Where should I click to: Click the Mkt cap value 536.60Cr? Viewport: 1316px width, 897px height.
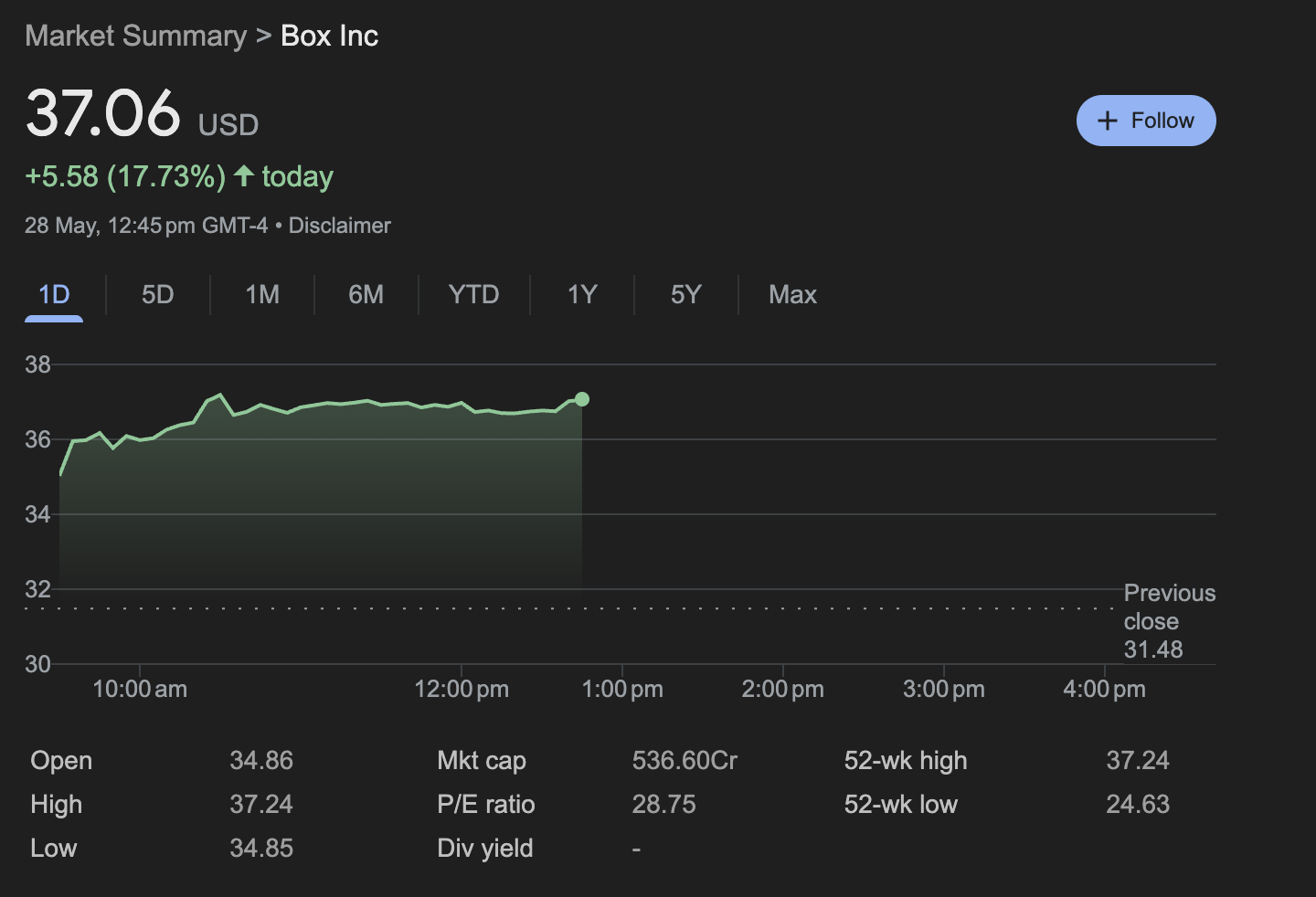point(685,761)
